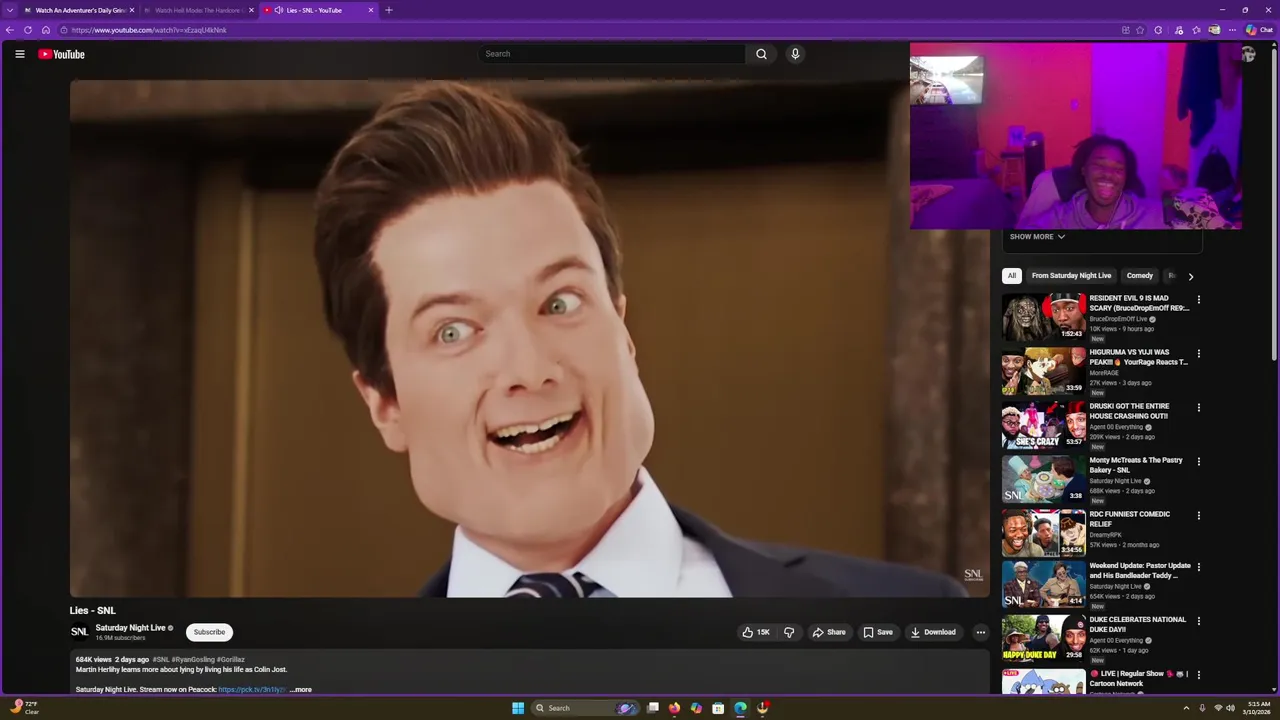The image size is (1280, 720).
Task: Open the Duke Celebrates National Duke Day thumbnail
Action: tap(1044, 638)
